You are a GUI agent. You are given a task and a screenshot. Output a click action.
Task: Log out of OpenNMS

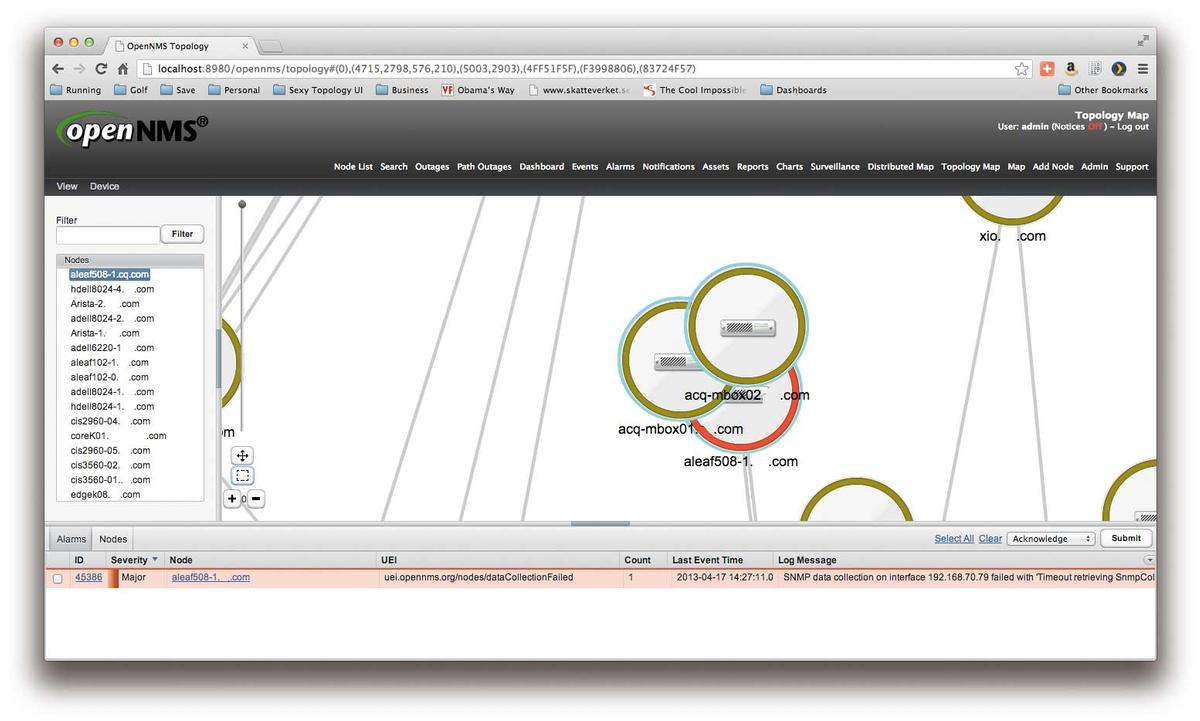coord(1132,127)
